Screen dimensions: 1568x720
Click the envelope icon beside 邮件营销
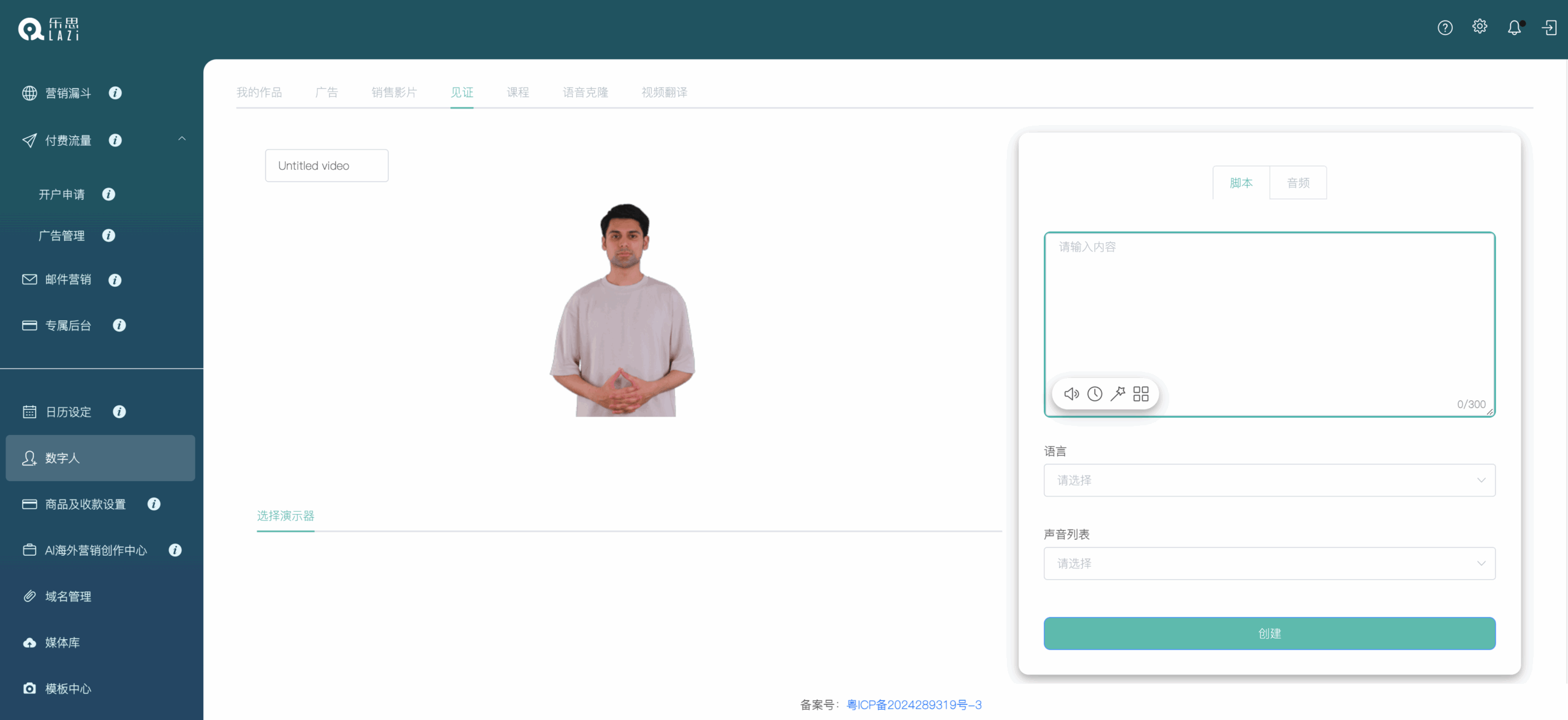click(x=29, y=279)
